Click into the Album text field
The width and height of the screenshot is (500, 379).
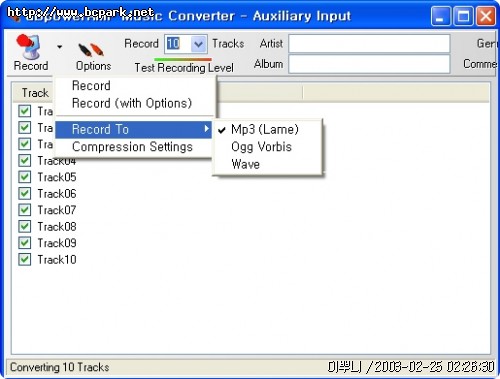pyautogui.click(x=369, y=64)
